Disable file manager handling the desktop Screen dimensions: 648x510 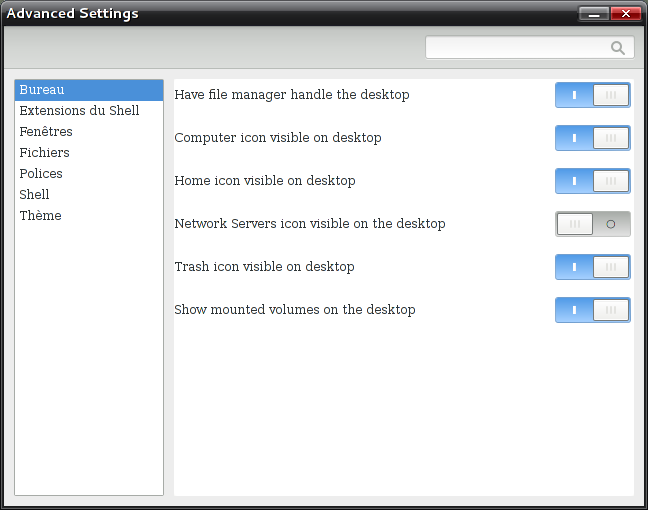(x=592, y=95)
